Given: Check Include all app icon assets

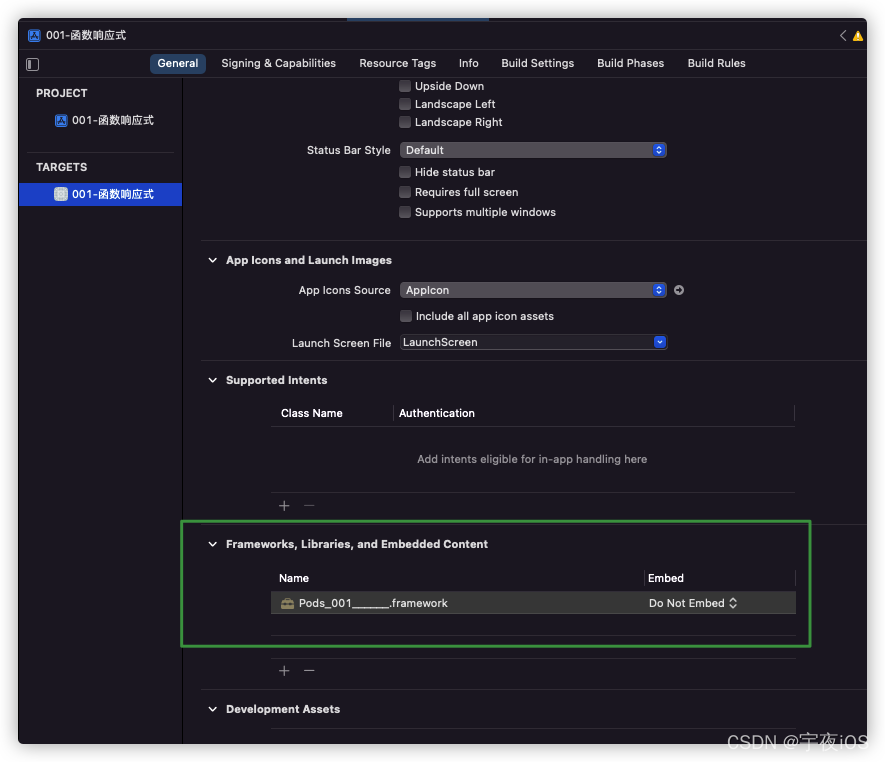Looking at the screenshot, I should (405, 317).
